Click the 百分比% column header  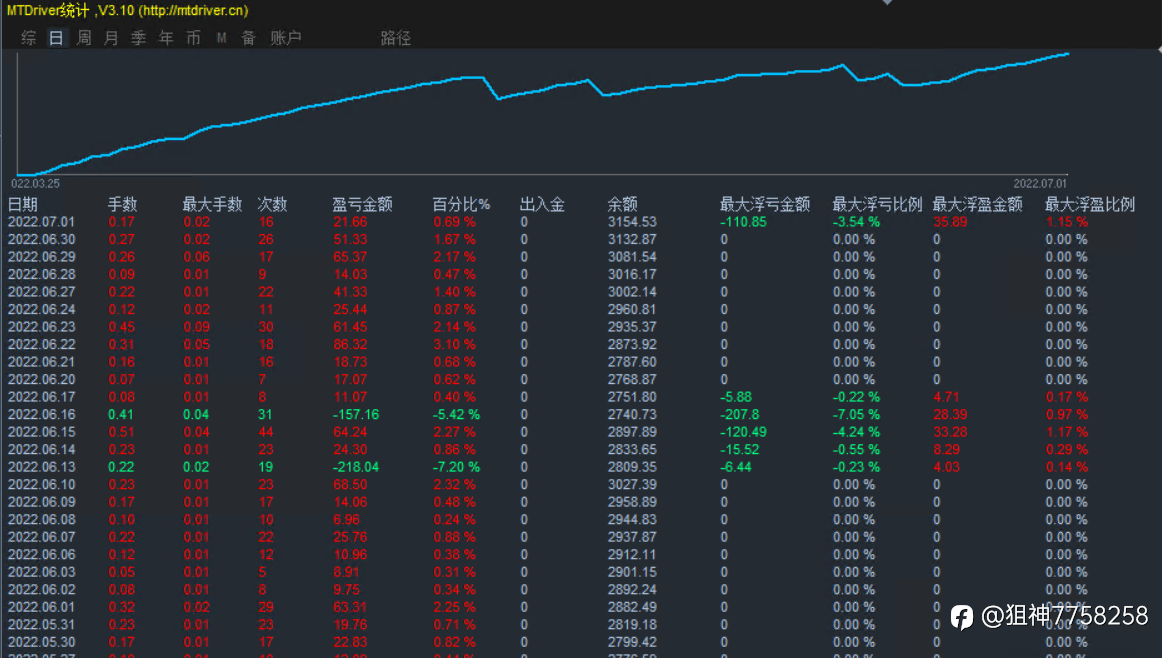point(461,205)
